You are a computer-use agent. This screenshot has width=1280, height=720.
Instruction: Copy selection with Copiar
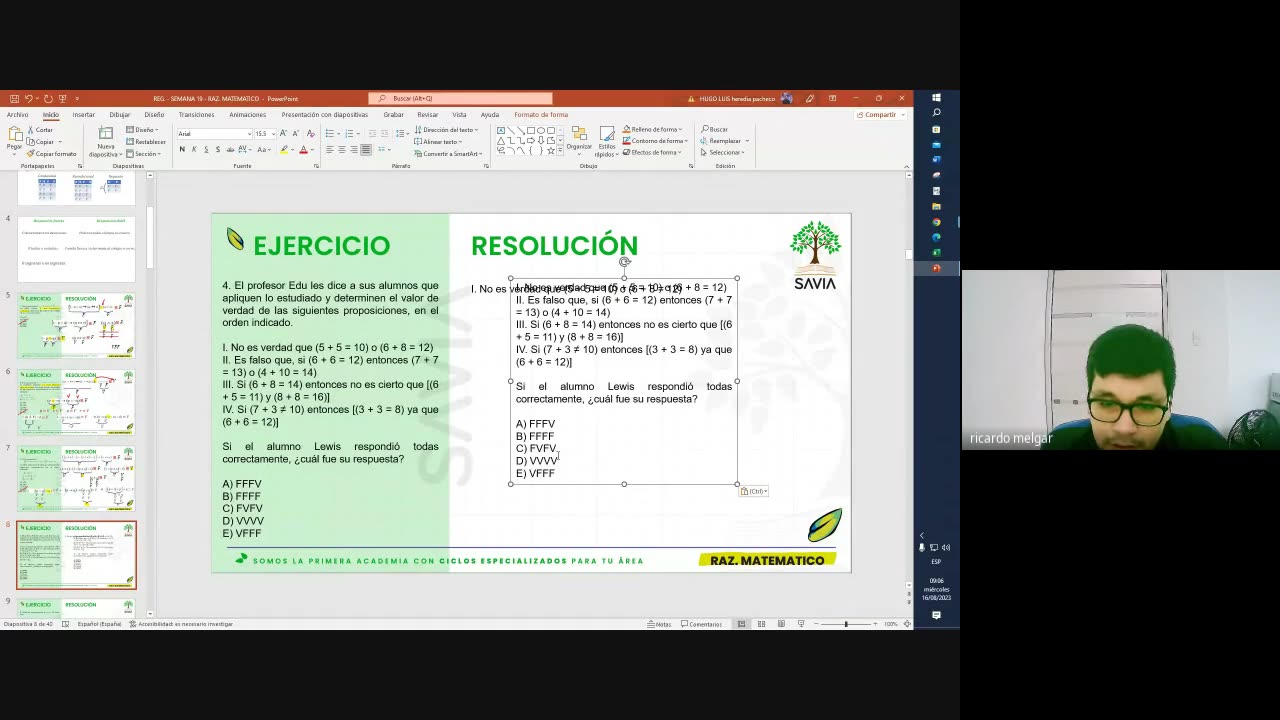pyautogui.click(x=40, y=142)
